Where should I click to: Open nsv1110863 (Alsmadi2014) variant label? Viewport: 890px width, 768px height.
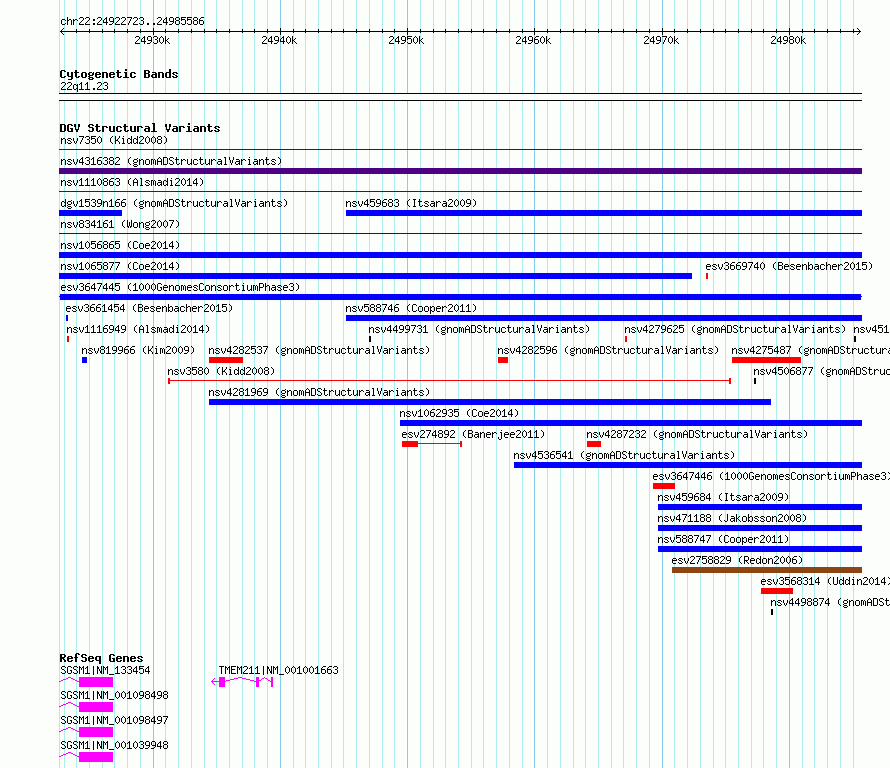132,182
